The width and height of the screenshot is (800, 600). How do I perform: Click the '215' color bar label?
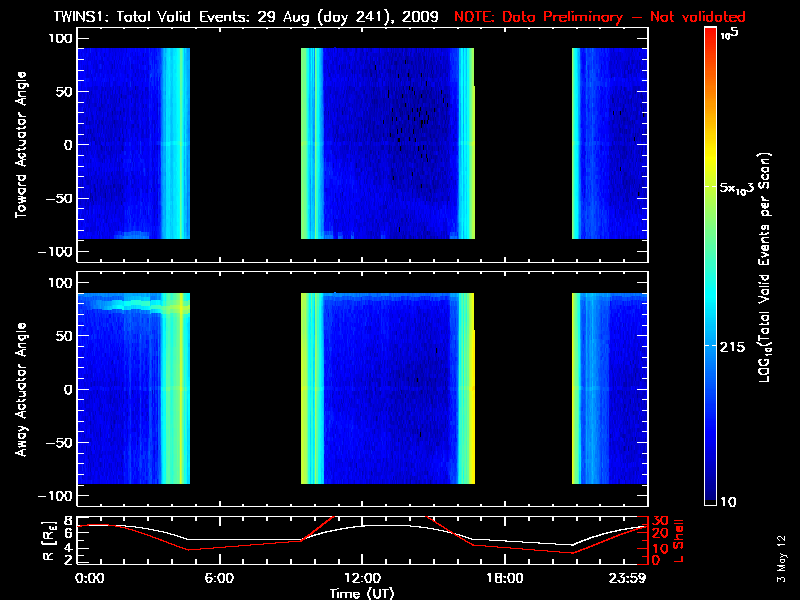[x=732, y=347]
